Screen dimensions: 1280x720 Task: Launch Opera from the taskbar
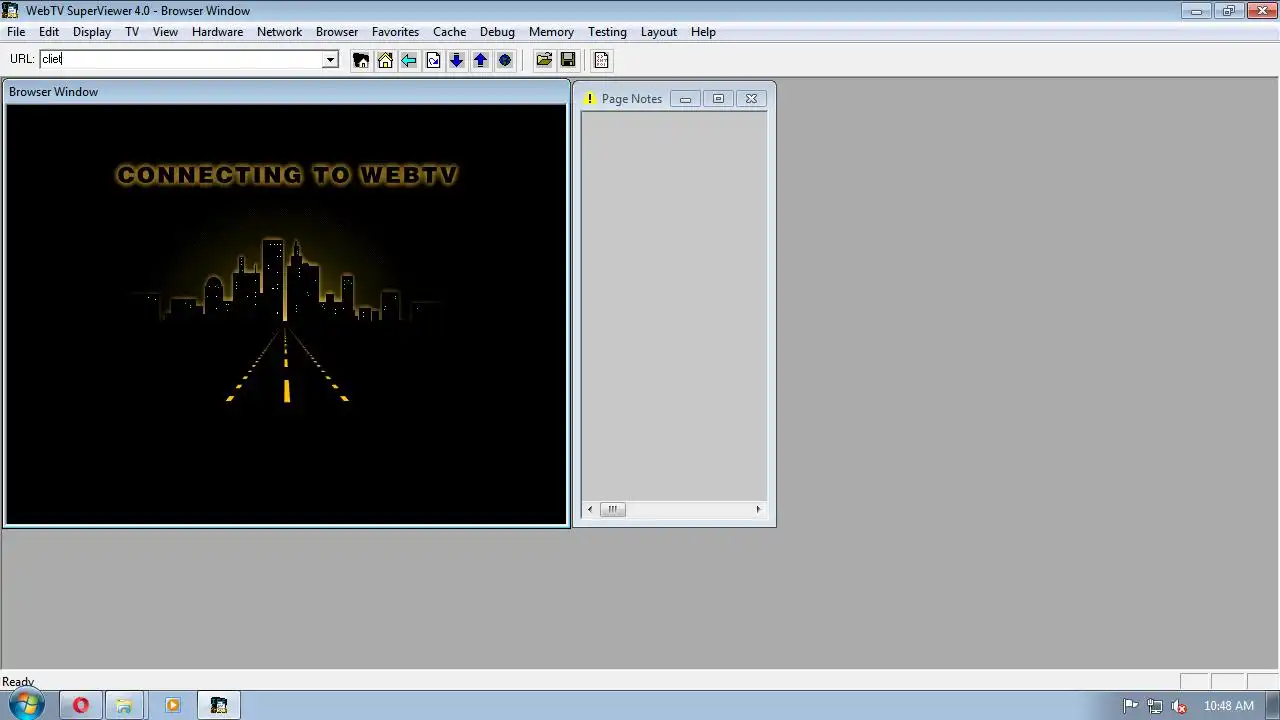tap(81, 705)
